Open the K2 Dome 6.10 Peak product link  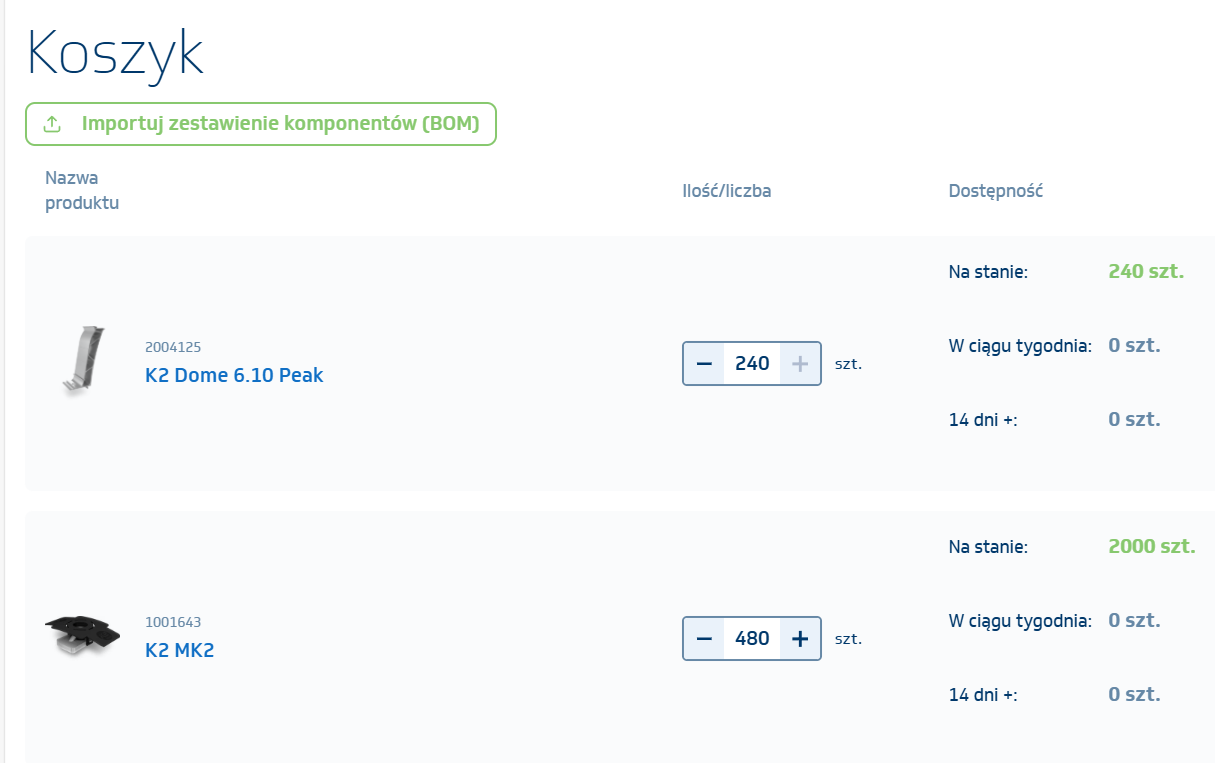tap(234, 376)
